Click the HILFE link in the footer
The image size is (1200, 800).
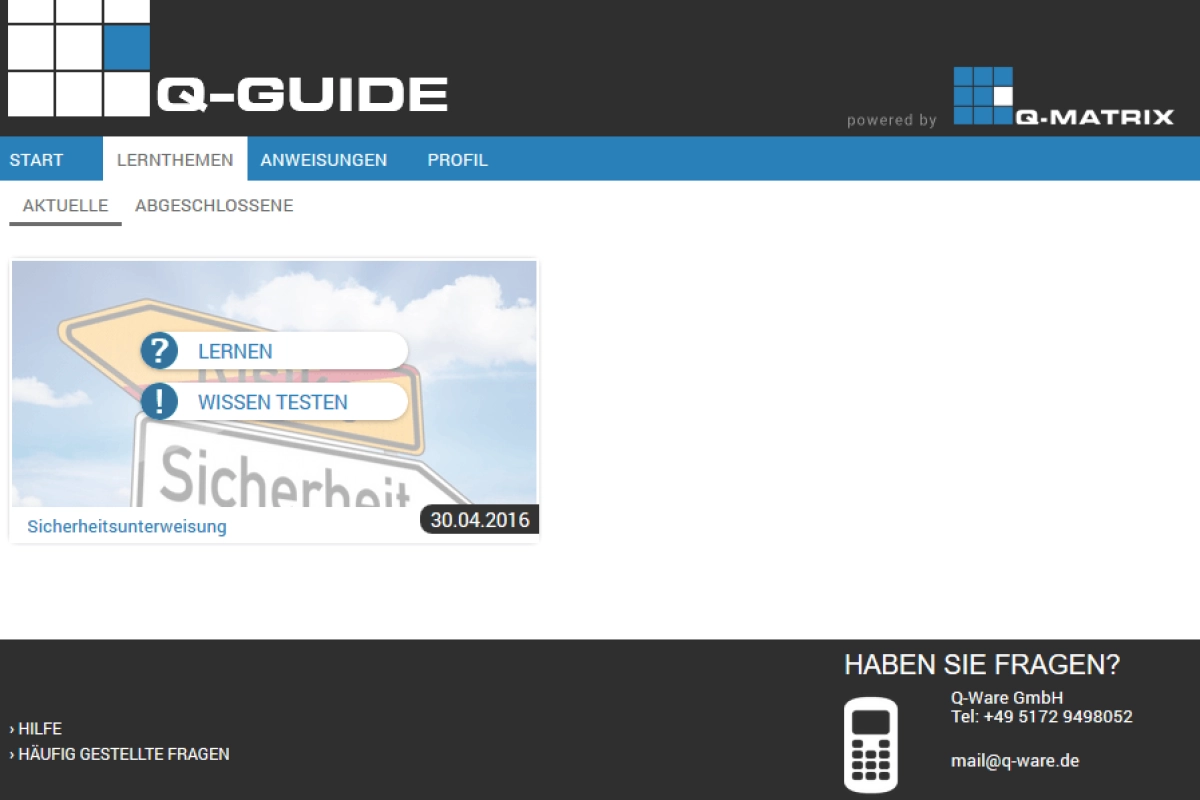pos(40,728)
